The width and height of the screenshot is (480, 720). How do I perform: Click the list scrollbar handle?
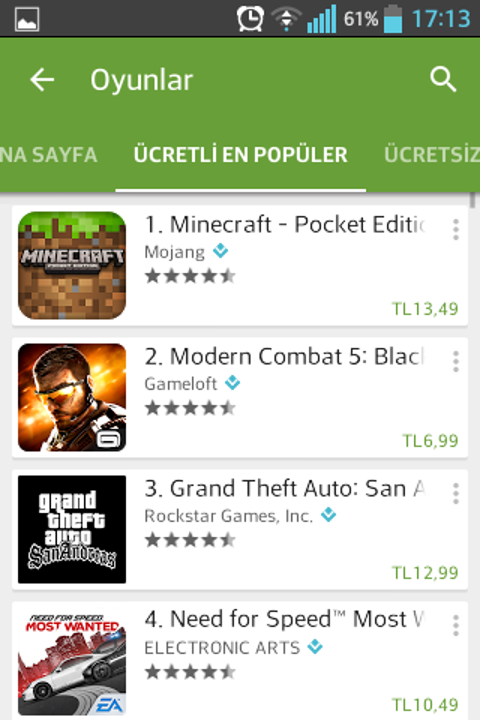[x=473, y=201]
